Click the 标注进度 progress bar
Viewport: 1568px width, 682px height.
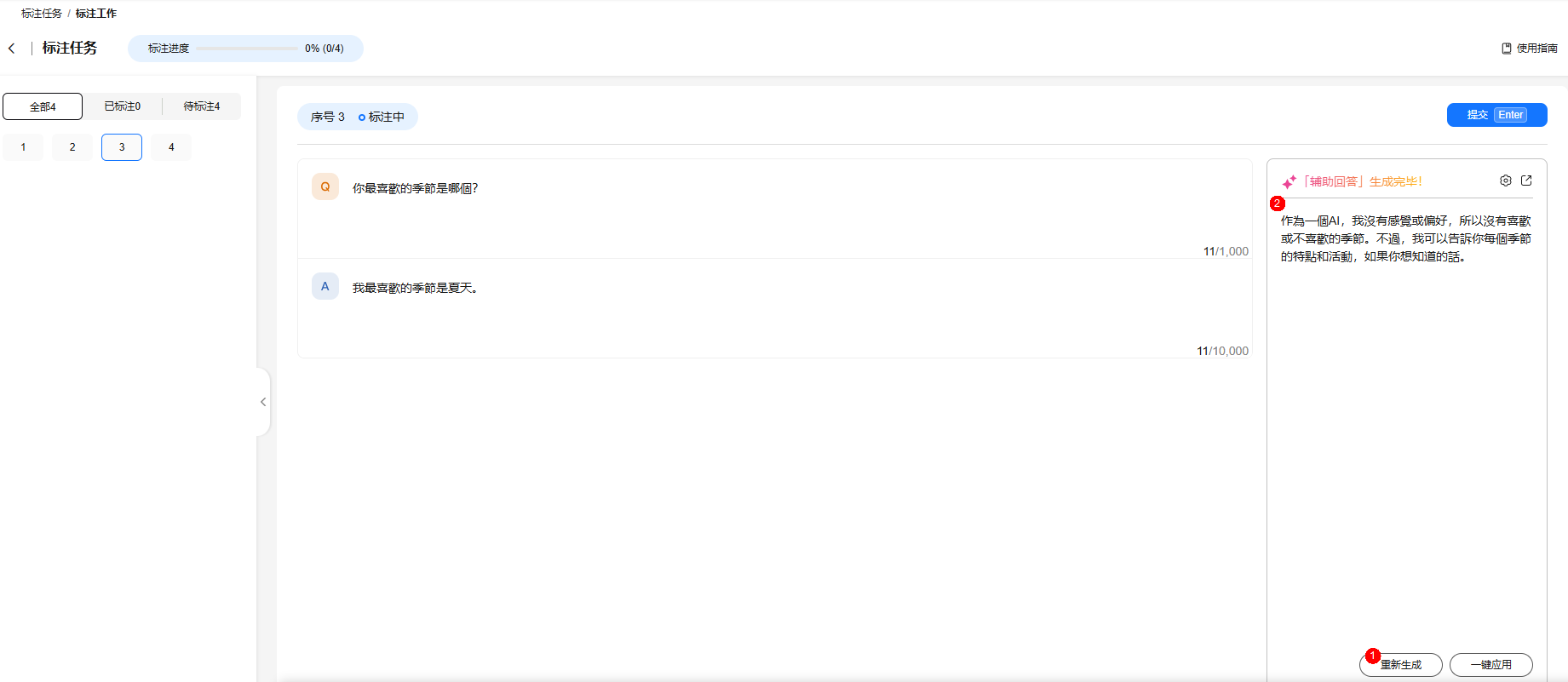pyautogui.click(x=247, y=49)
